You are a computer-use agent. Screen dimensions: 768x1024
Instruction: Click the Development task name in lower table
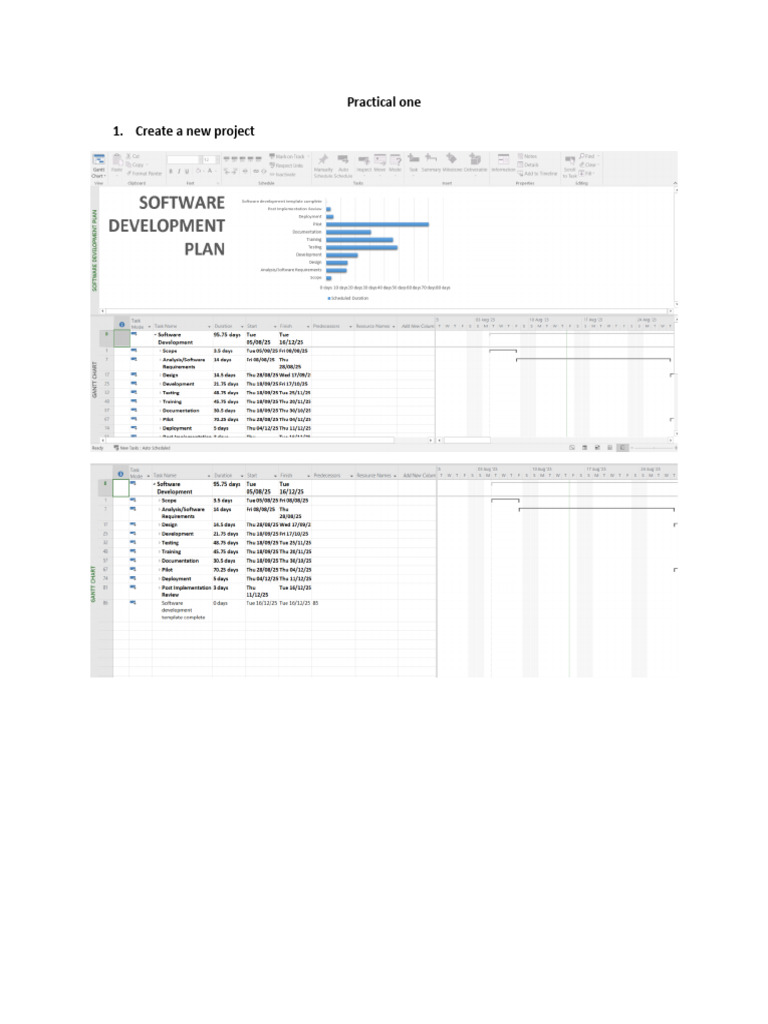[178, 534]
